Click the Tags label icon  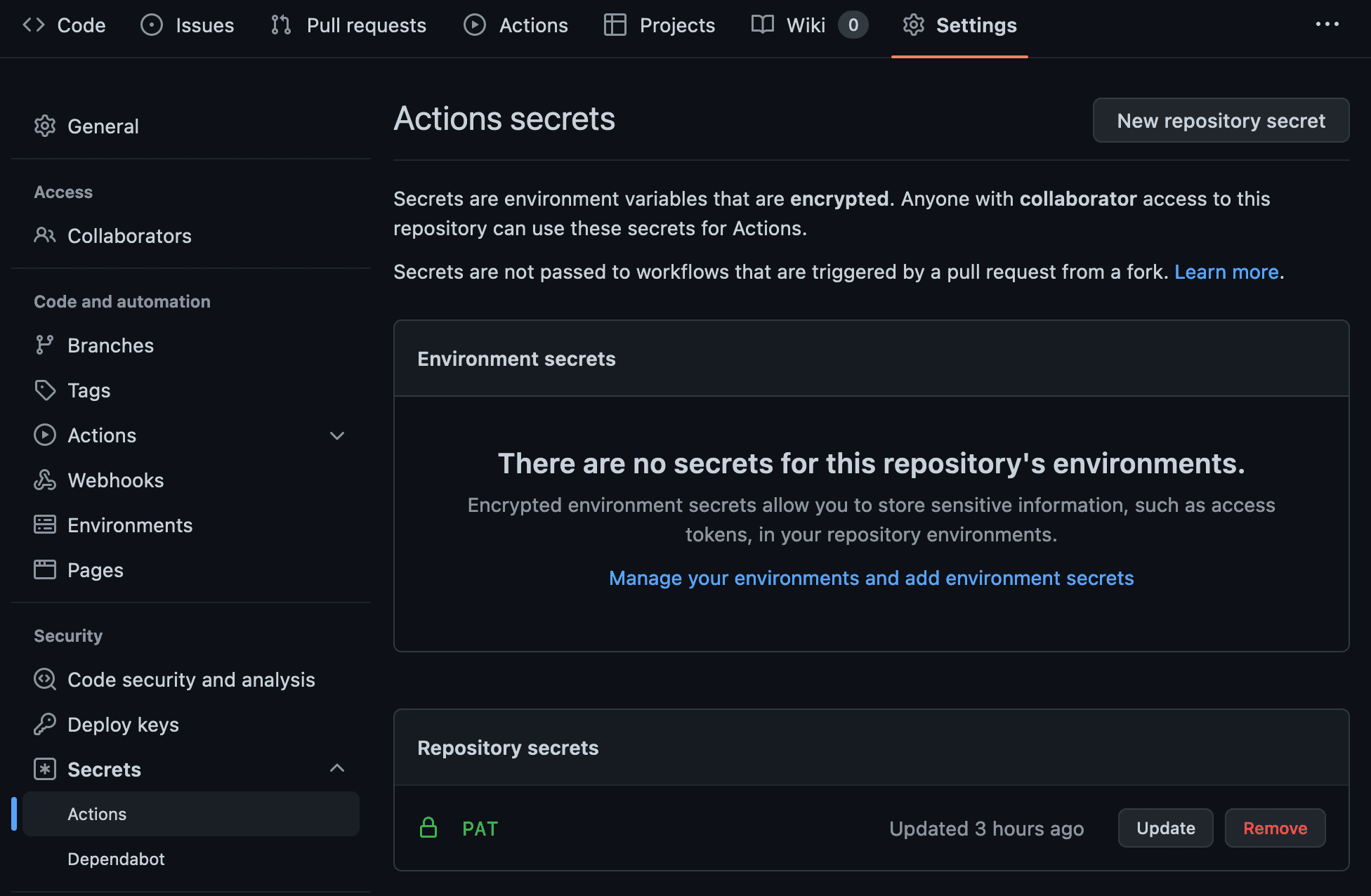[x=45, y=390]
